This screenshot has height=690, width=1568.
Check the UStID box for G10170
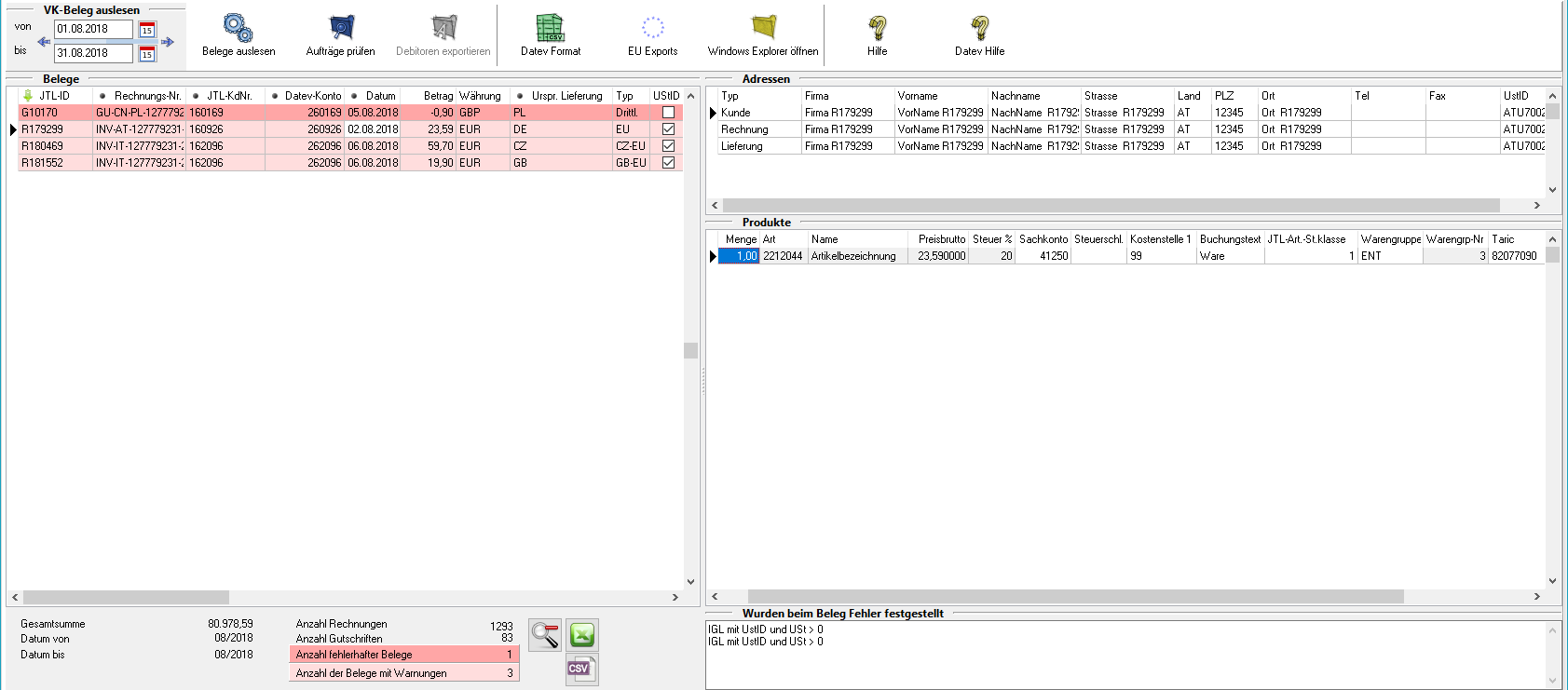coord(668,113)
